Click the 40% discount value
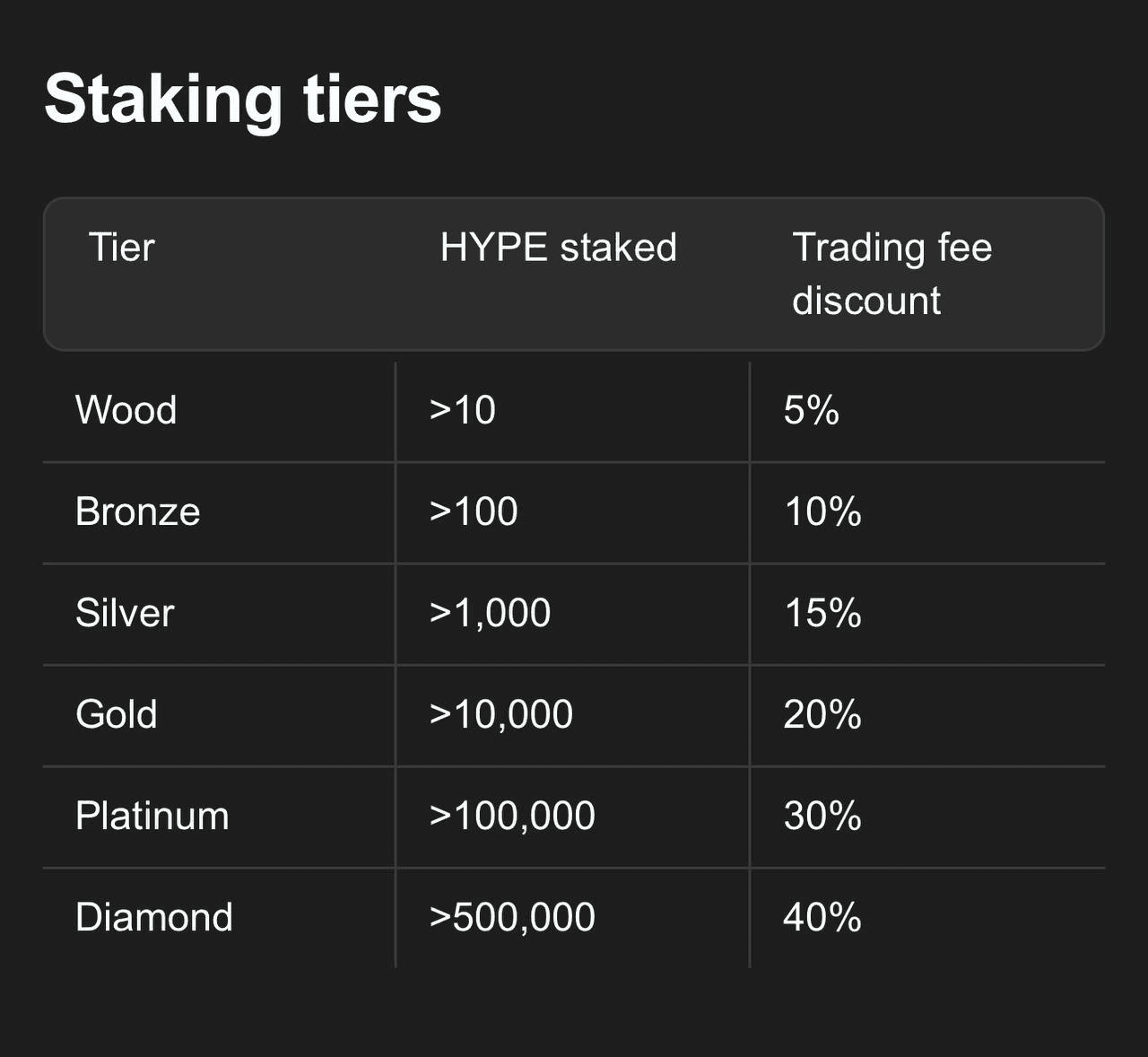The image size is (1148, 1057). [x=822, y=917]
